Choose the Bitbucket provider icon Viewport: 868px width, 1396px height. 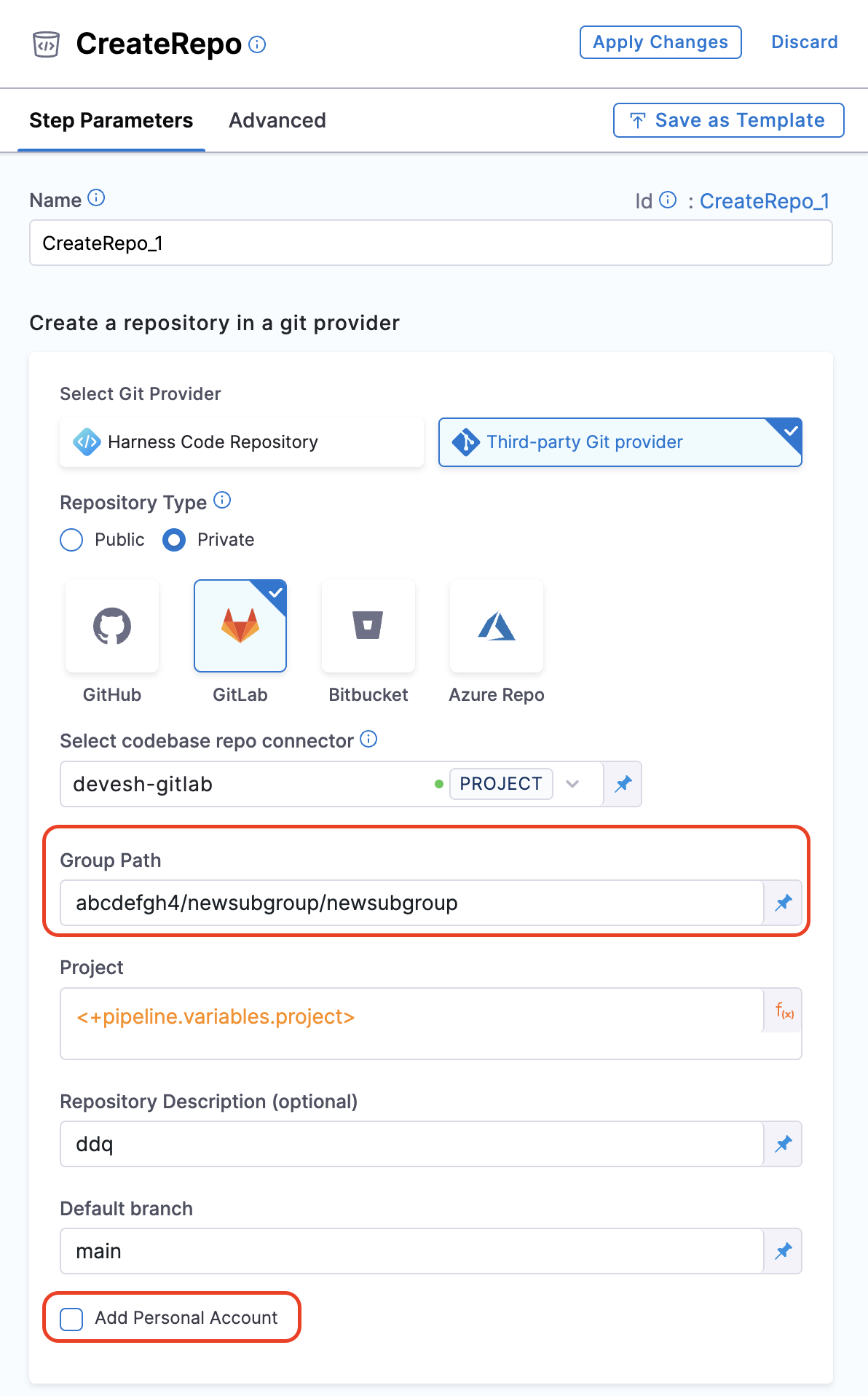[x=368, y=626]
